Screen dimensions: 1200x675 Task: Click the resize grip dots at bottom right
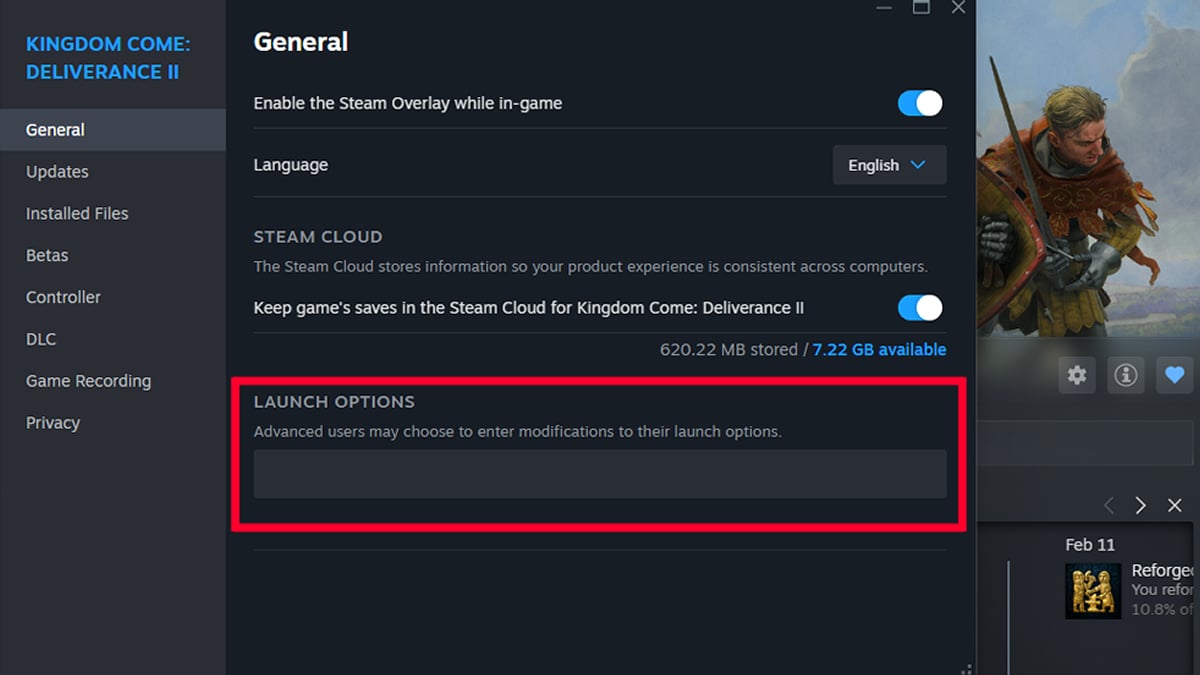pyautogui.click(x=965, y=668)
